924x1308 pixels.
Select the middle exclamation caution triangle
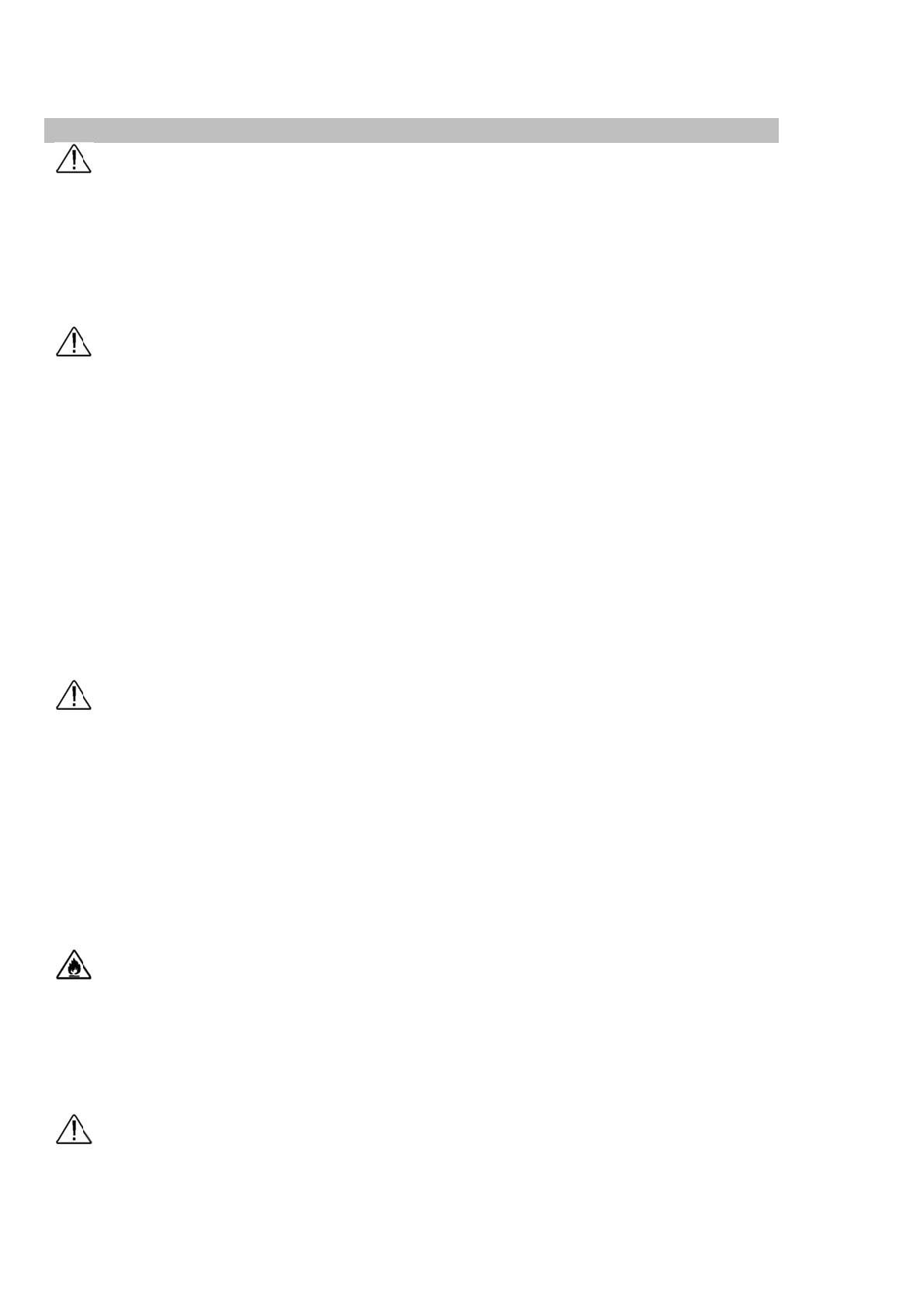pyautogui.click(x=74, y=695)
